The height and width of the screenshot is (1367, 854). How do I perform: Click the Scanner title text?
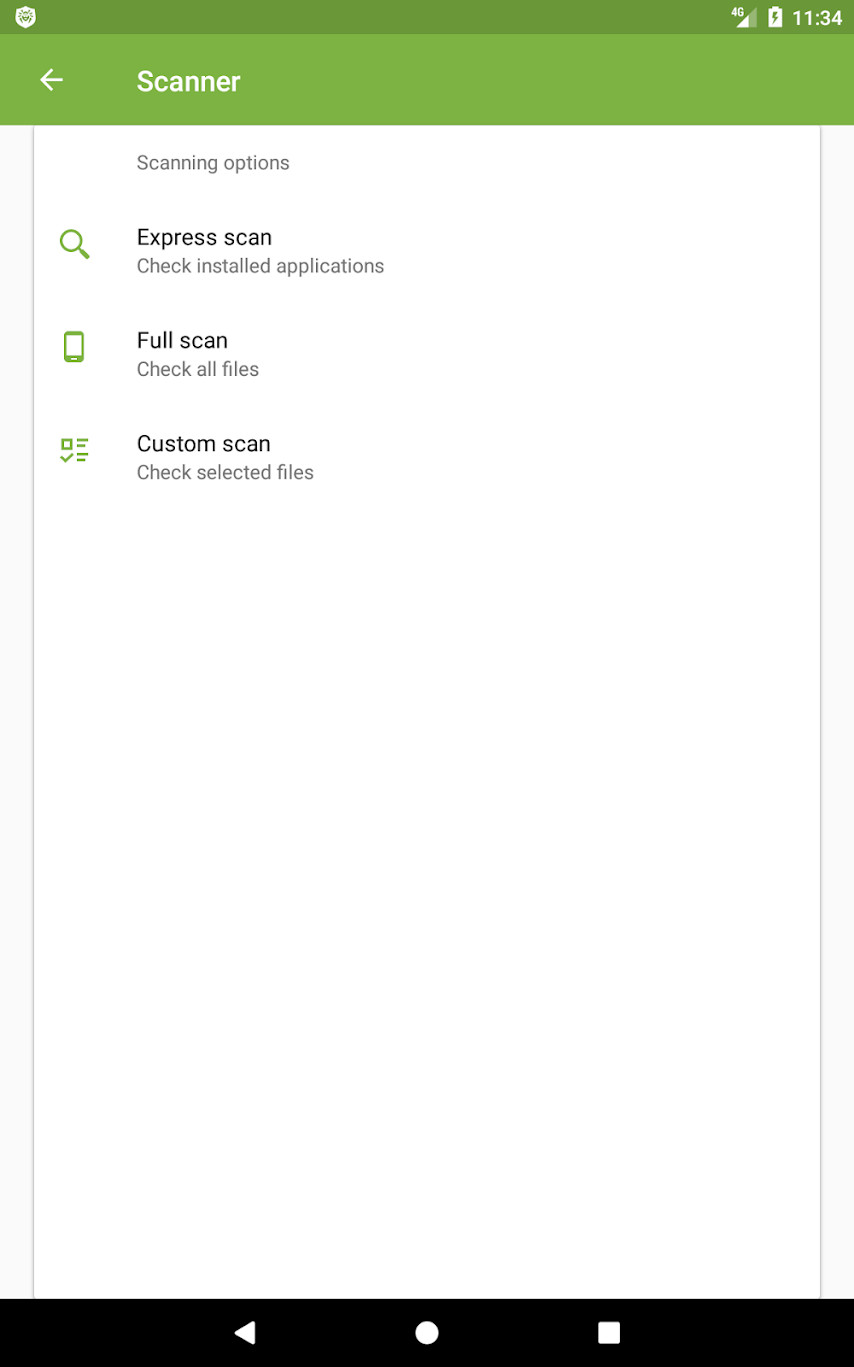pyautogui.click(x=188, y=81)
